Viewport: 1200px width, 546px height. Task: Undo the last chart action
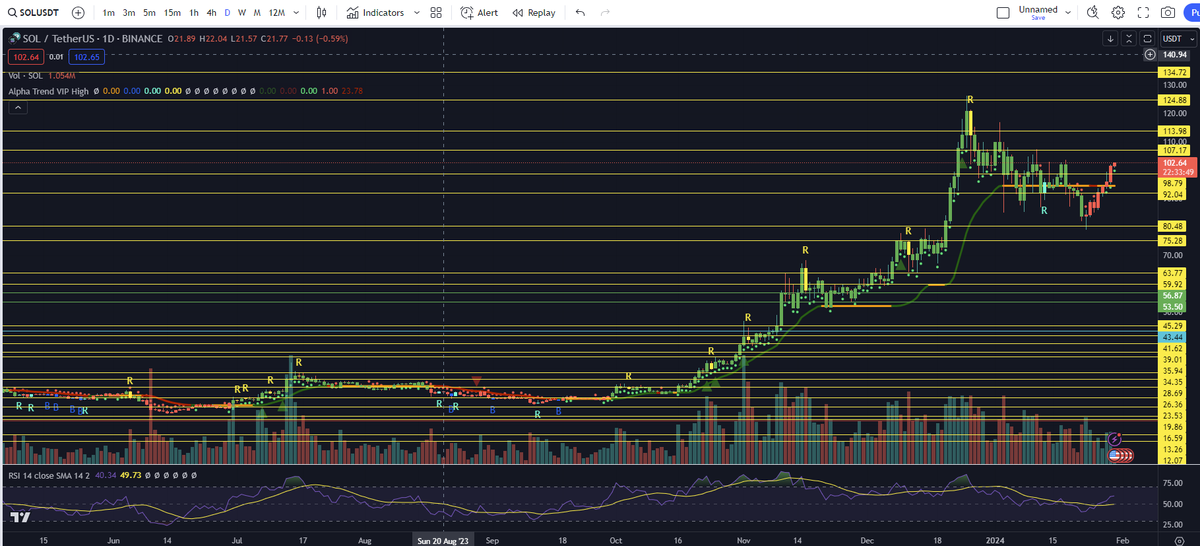point(581,13)
